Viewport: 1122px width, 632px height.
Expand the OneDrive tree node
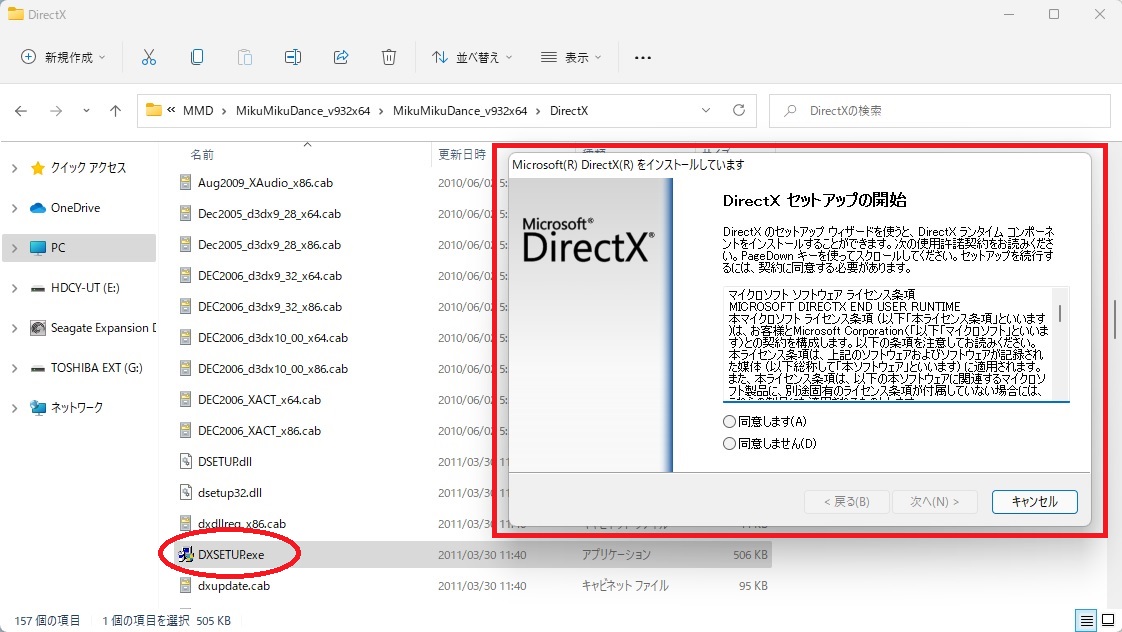point(14,208)
